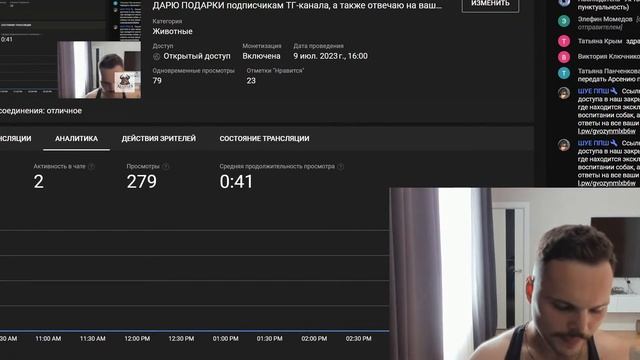
Task: Open the ДЕЙСТВИЯ ЗРИТЕЛЕЙ tab
Action: 158,139
